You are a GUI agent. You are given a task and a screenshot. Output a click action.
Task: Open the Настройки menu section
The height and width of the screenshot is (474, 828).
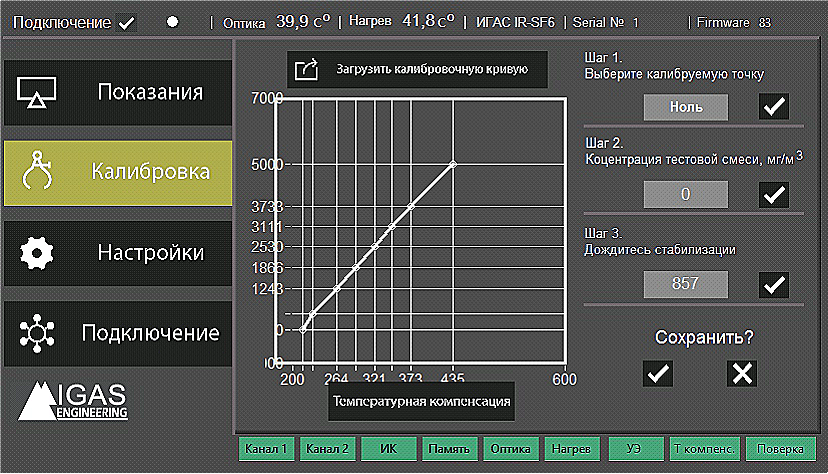(118, 253)
